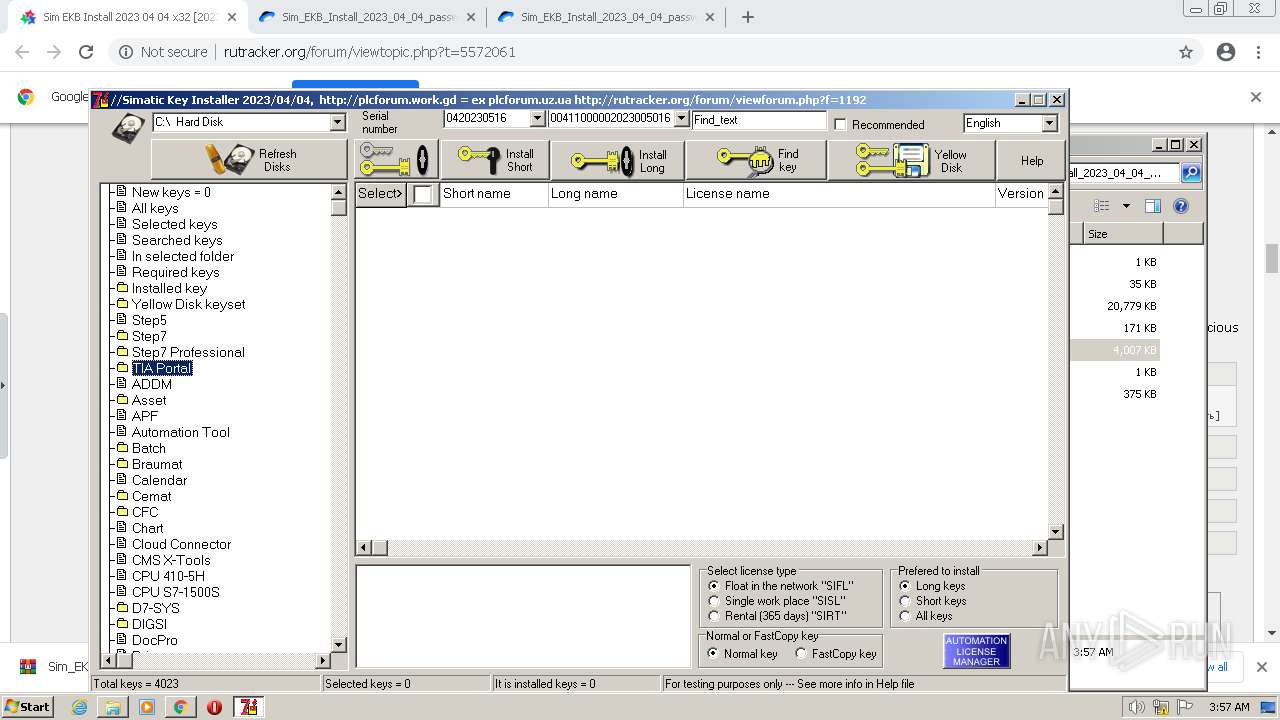The width and height of the screenshot is (1280, 720).
Task: Click the two-keys toggle toolbar button
Action: (x=396, y=160)
